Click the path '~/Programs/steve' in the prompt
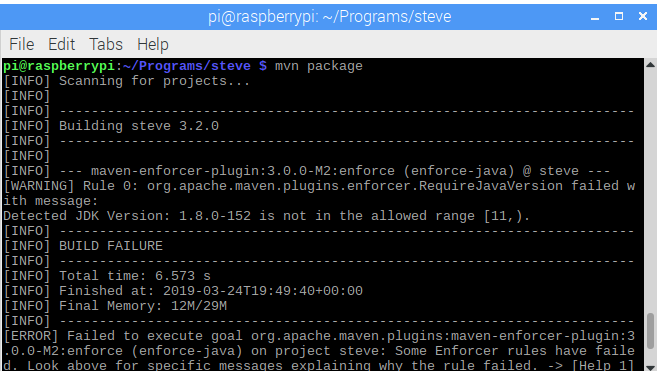The width and height of the screenshot is (657, 375). pos(186,66)
